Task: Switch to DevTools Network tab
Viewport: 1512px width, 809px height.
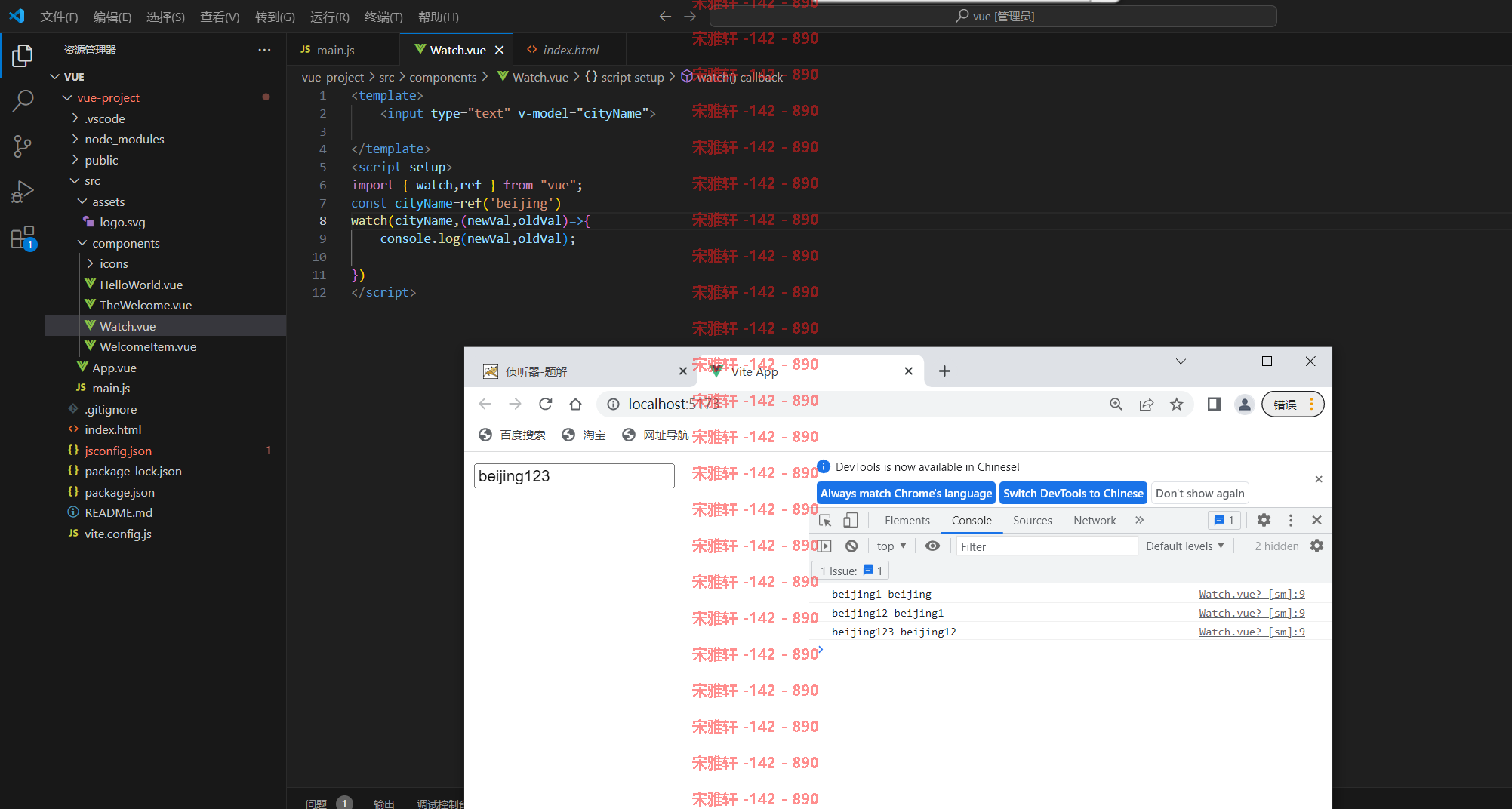Action: tap(1095, 520)
